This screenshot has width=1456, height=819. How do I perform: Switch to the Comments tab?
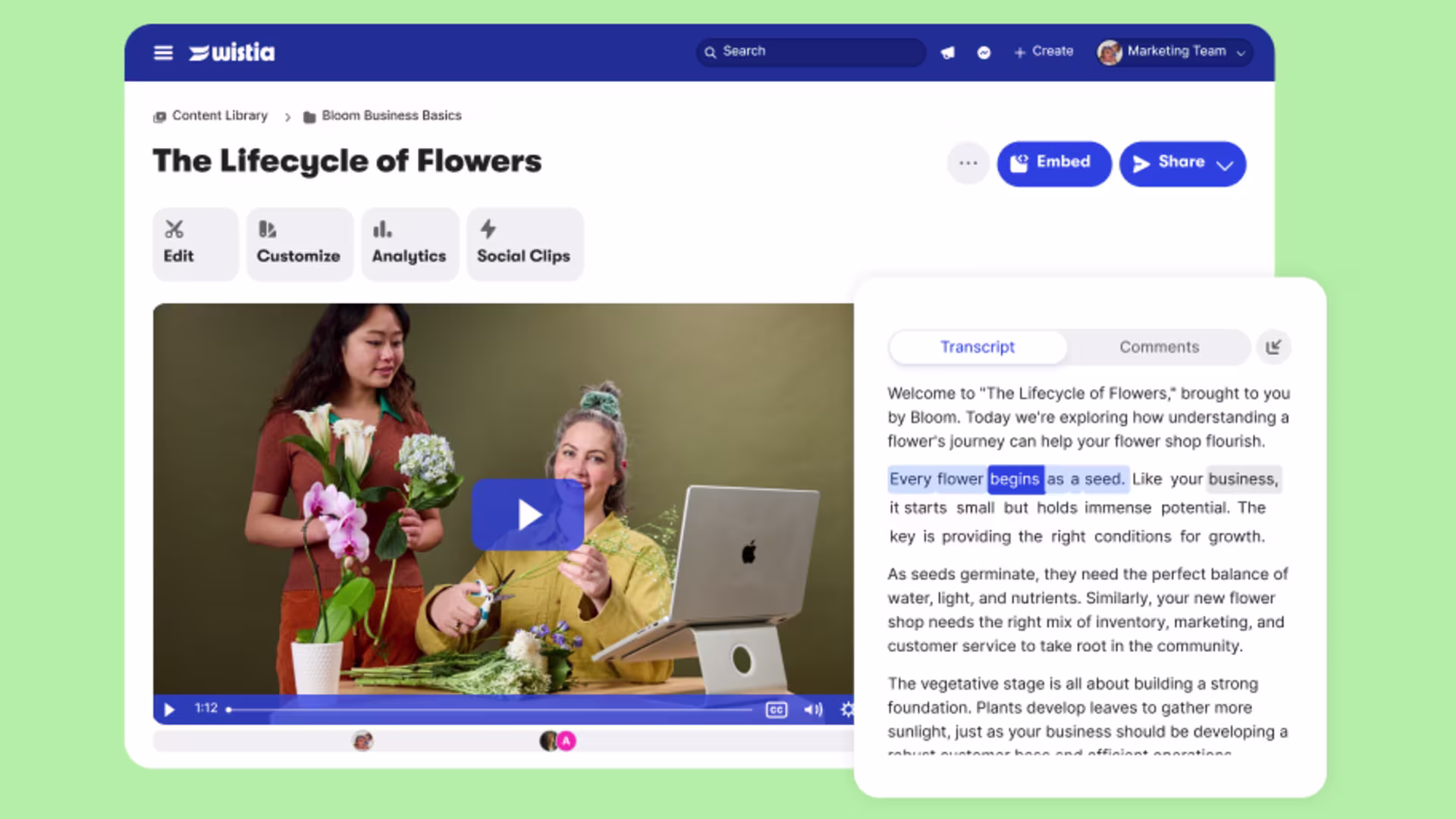(x=1159, y=347)
